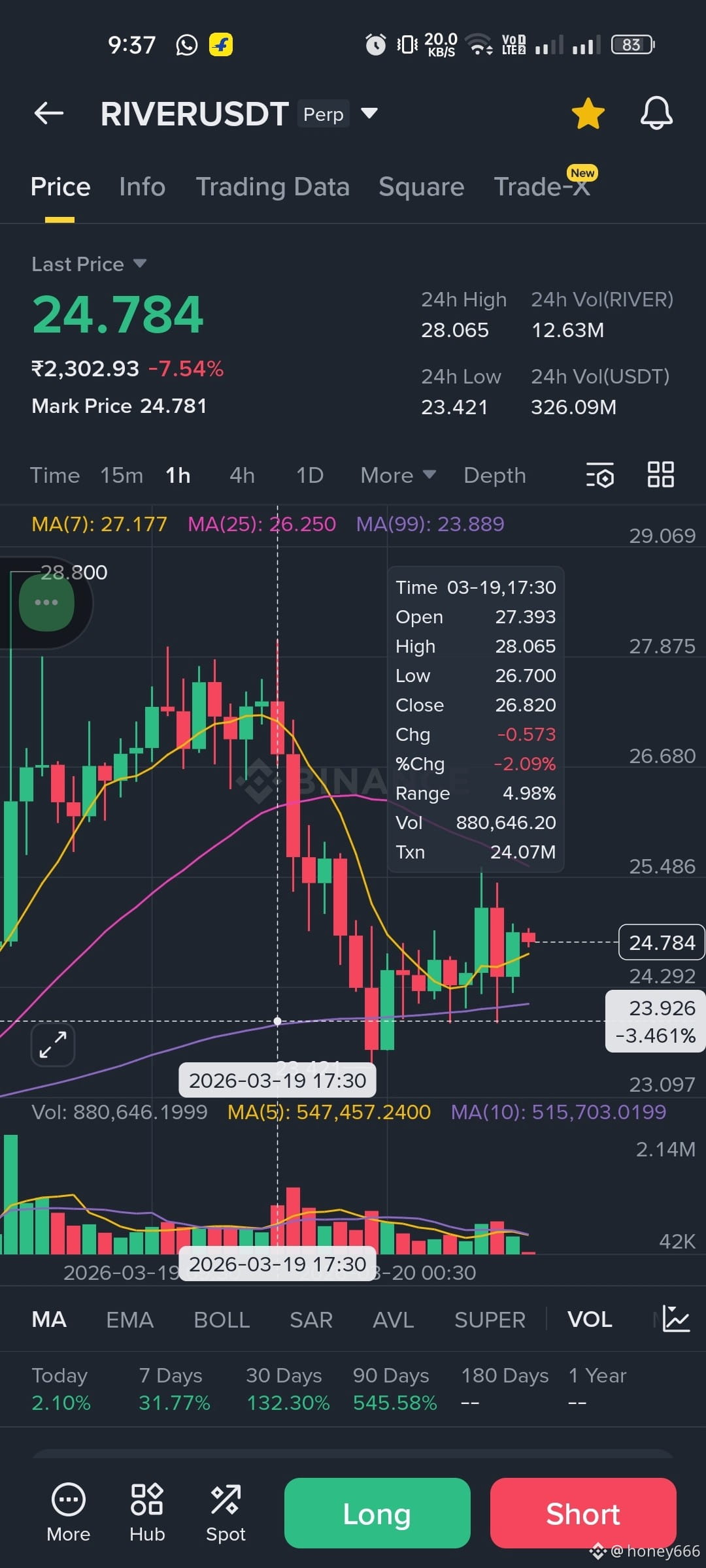706x1568 pixels.
Task: Tap the back arrow icon
Action: [x=49, y=114]
